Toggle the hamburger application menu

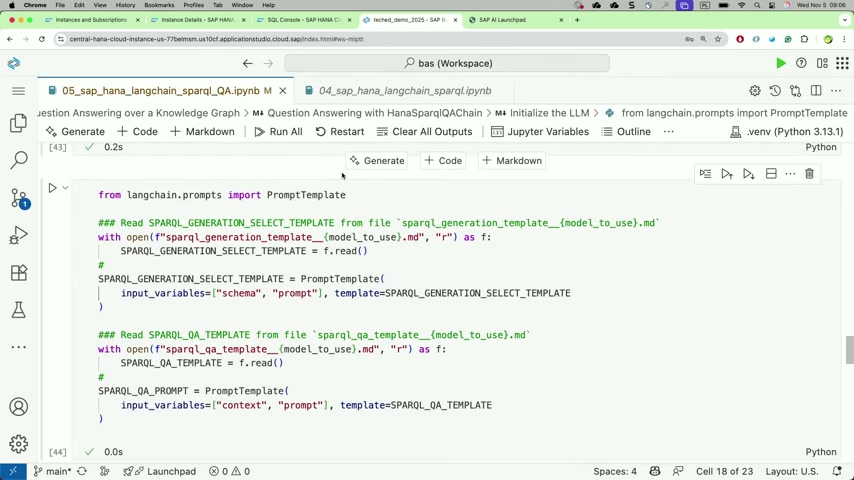19,91
